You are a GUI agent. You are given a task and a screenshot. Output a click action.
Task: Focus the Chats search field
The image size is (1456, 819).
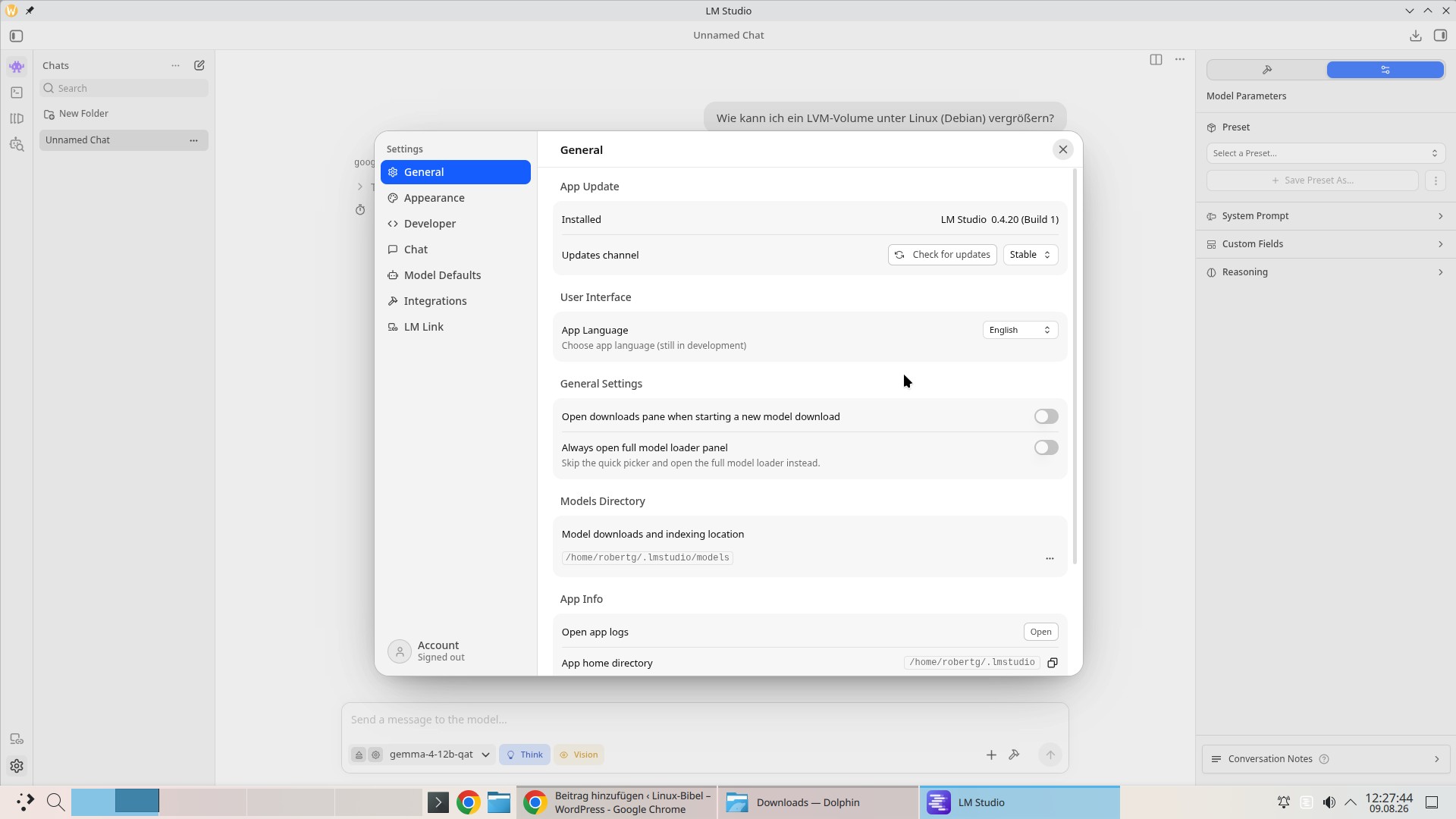(124, 88)
